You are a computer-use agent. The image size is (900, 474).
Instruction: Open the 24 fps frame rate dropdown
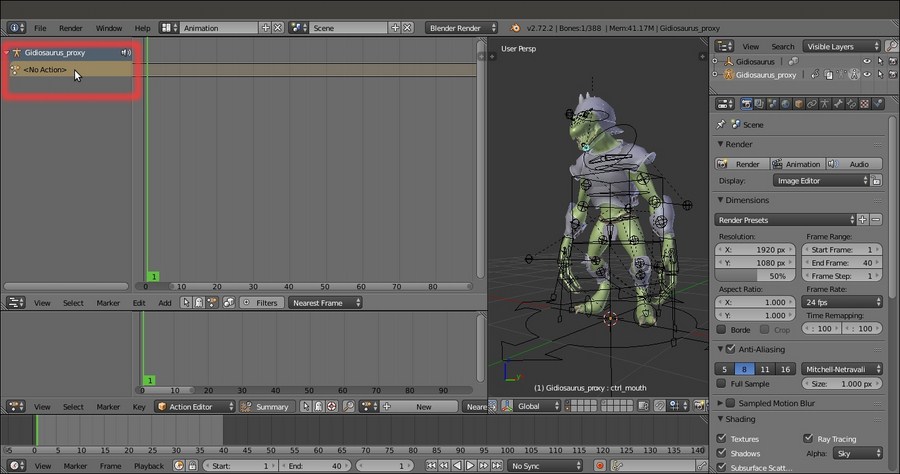point(841,302)
